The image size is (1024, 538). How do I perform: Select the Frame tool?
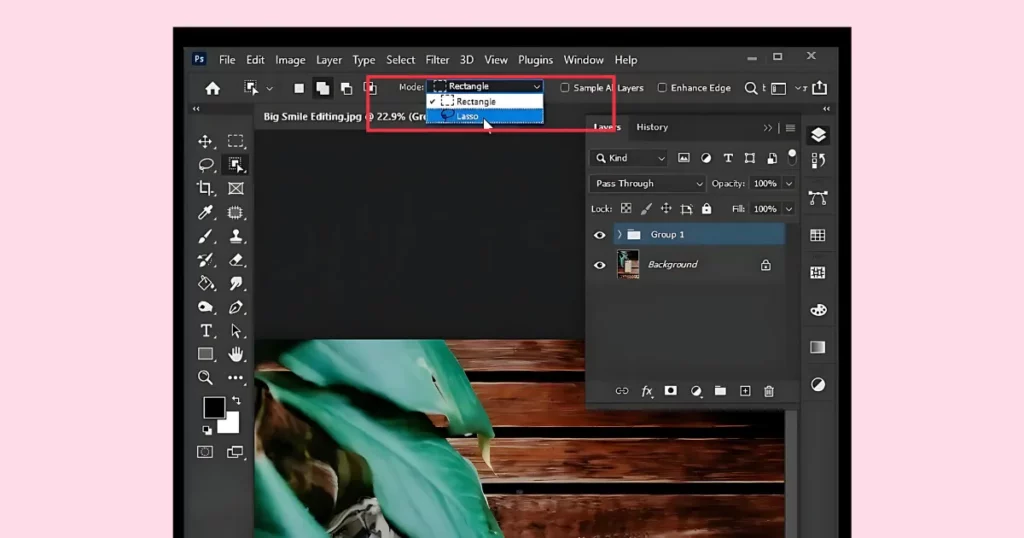coord(235,188)
